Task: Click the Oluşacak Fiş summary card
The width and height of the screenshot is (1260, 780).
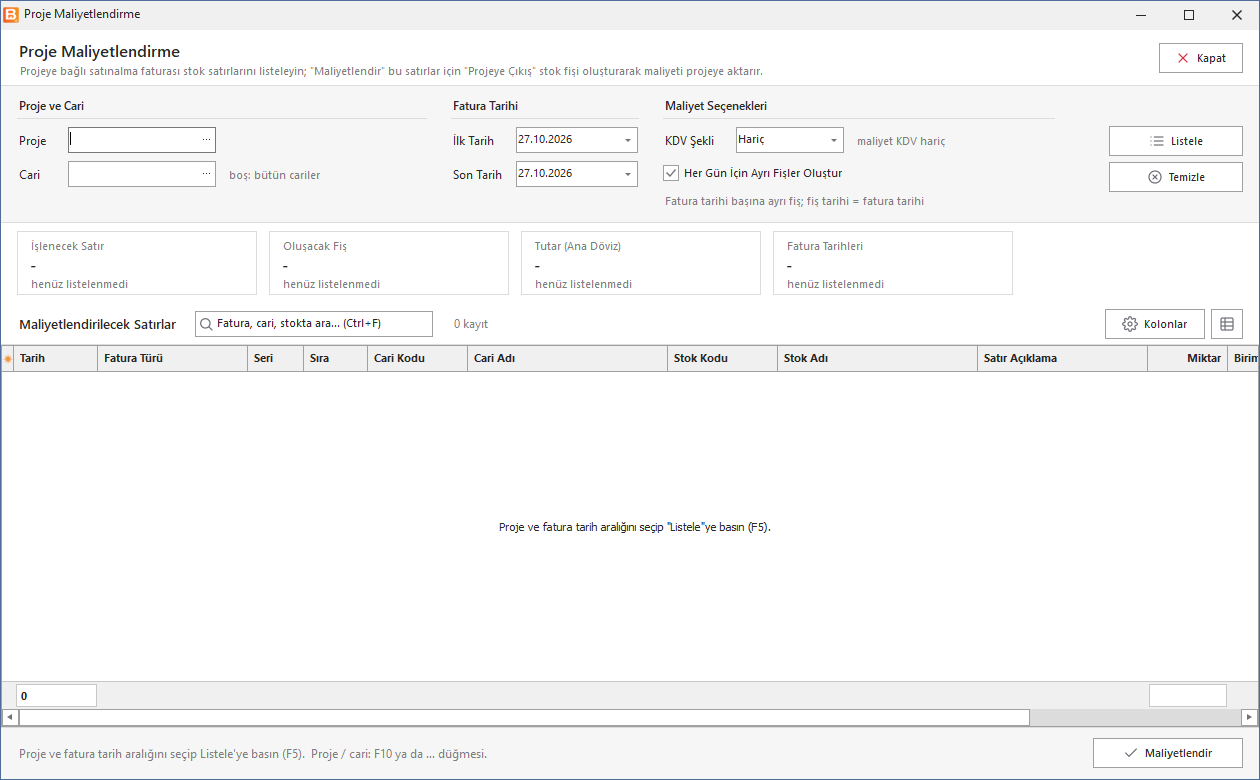Action: (x=389, y=263)
